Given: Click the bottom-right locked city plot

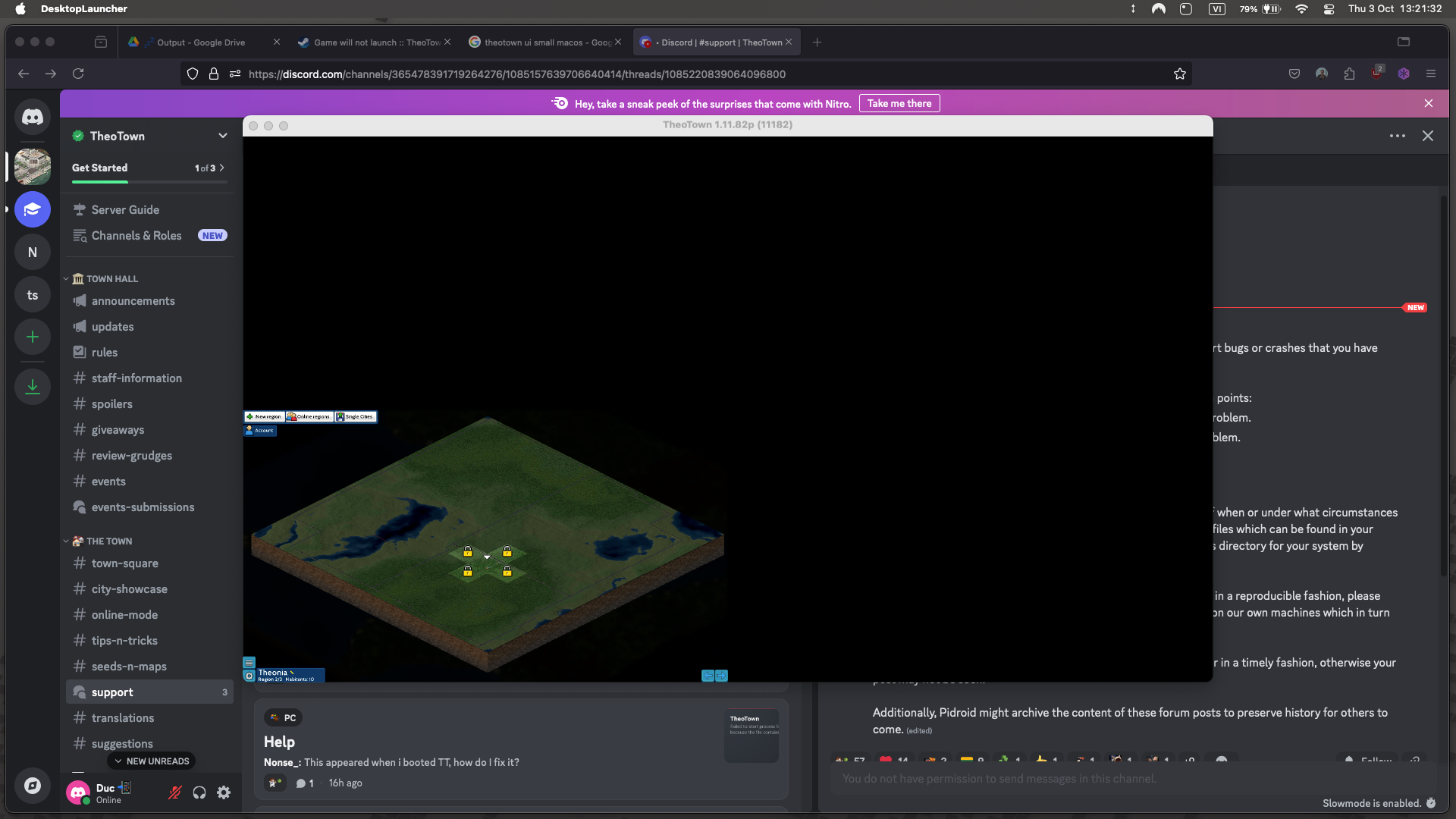Looking at the screenshot, I should (x=507, y=571).
